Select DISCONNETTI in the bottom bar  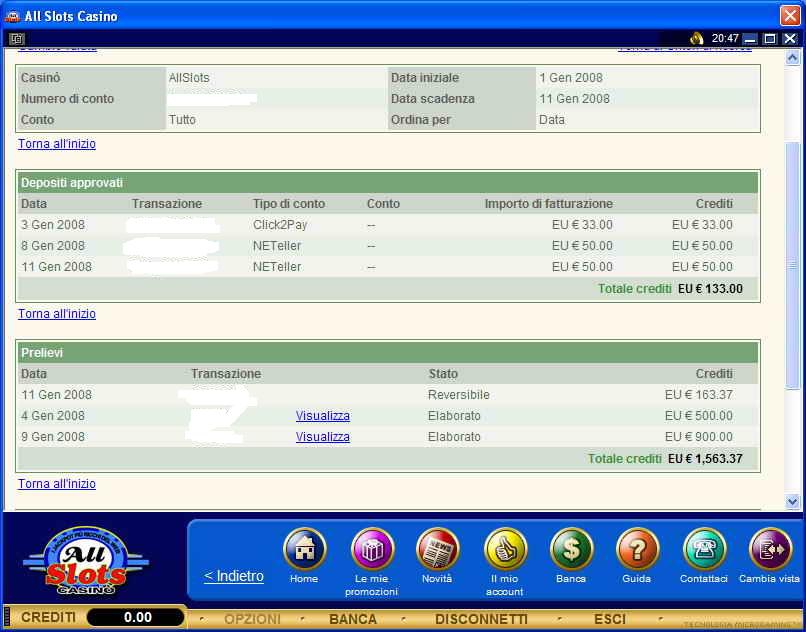tap(482, 619)
